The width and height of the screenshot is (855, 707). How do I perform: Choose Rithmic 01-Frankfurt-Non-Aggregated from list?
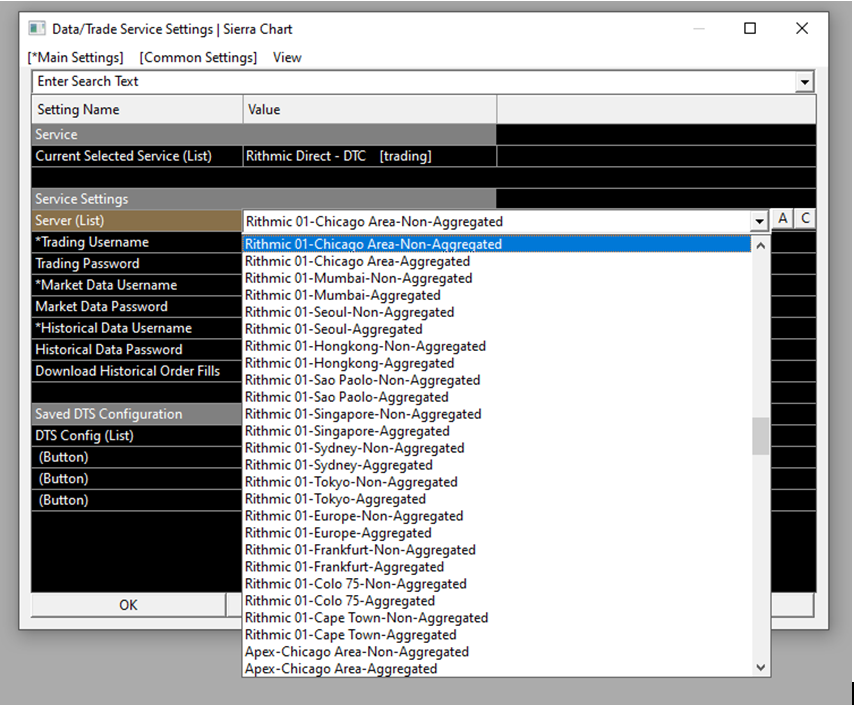click(360, 550)
